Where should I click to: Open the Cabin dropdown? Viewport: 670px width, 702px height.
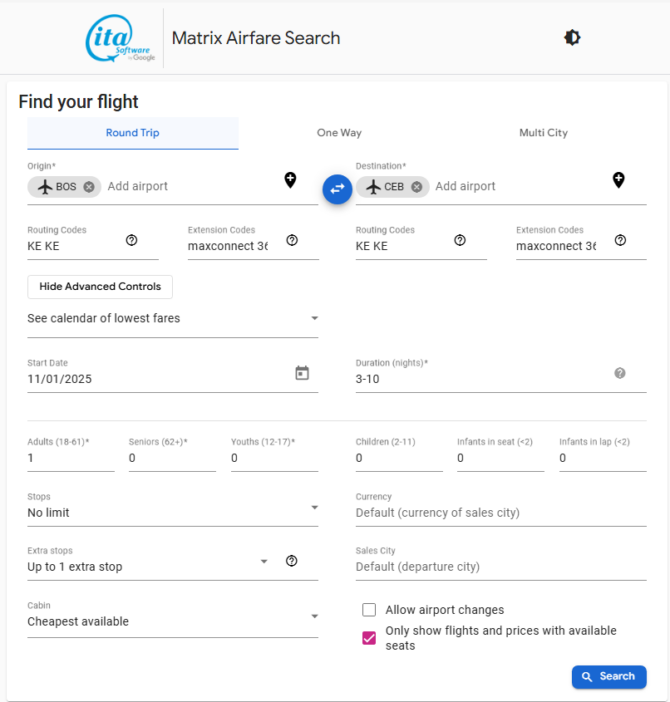(x=172, y=621)
